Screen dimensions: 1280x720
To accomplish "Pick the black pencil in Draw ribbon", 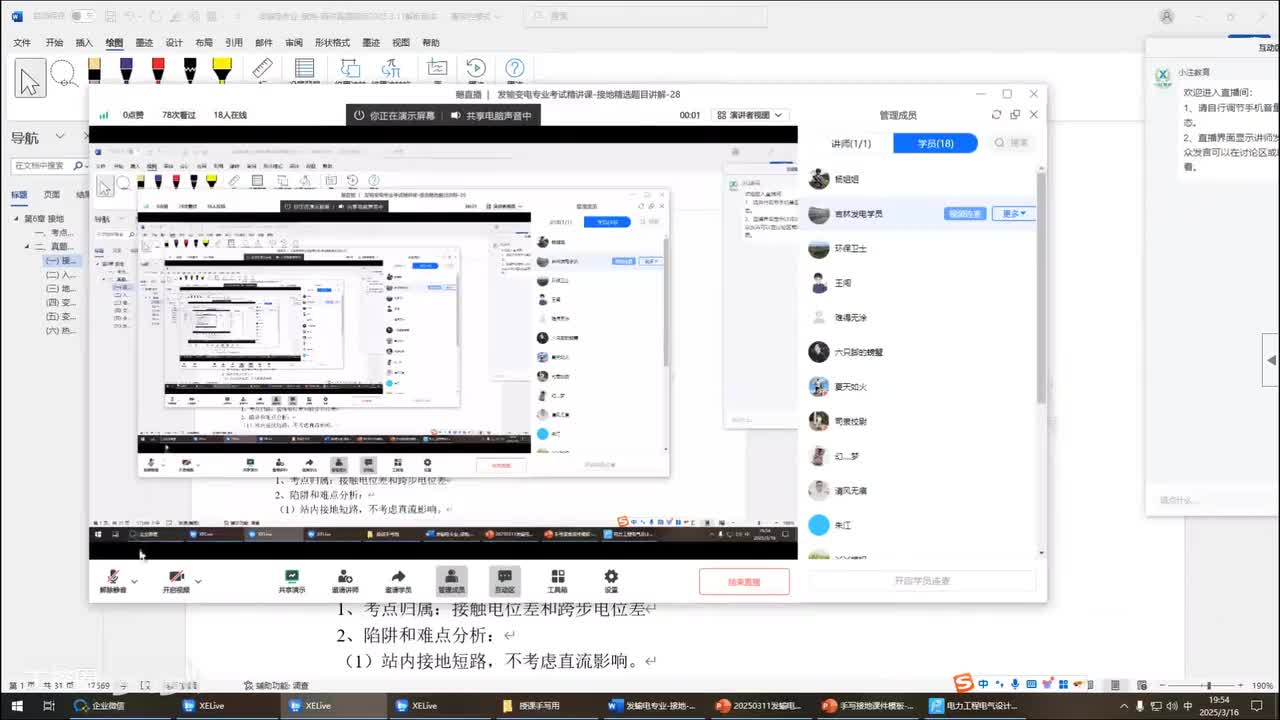I will pos(190,70).
